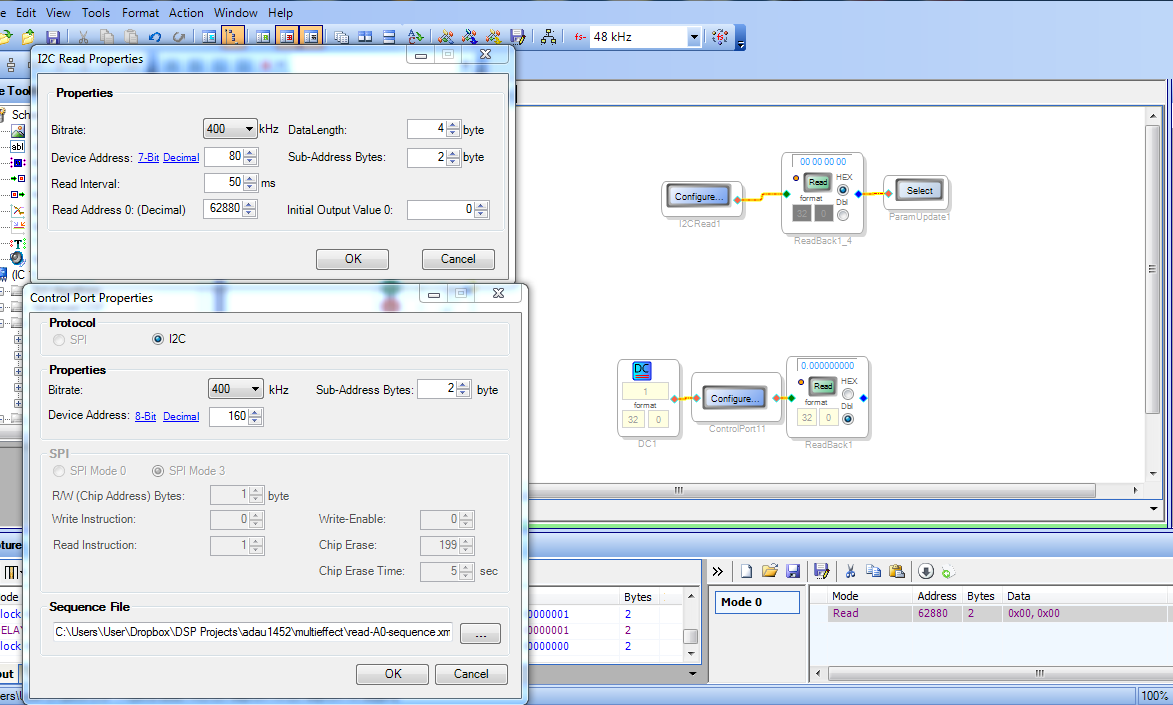
Task: Expand the sequence toolbar chevron
Action: pos(717,572)
